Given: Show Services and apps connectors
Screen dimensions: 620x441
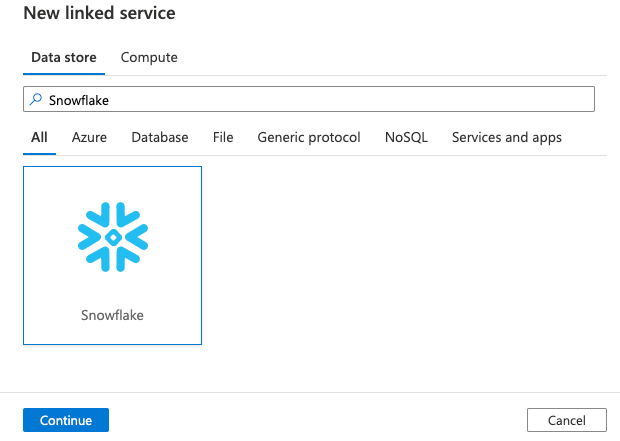Looking at the screenshot, I should click(507, 137).
